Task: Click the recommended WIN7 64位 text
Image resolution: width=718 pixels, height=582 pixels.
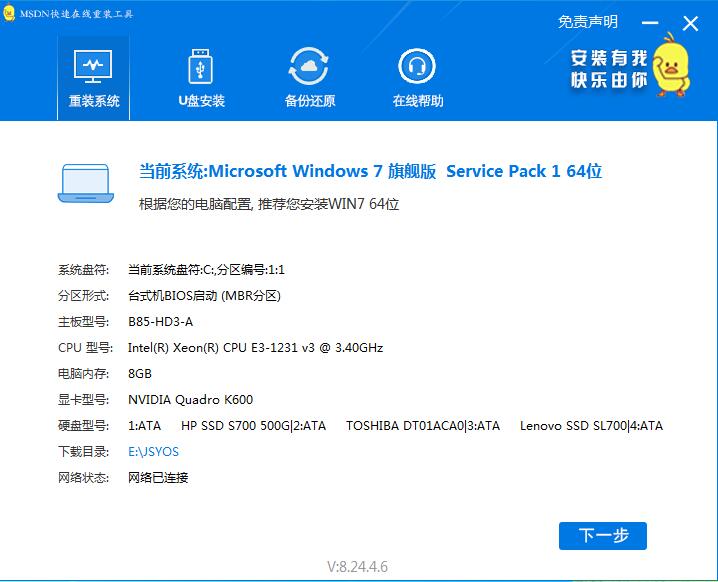Action: (x=269, y=204)
